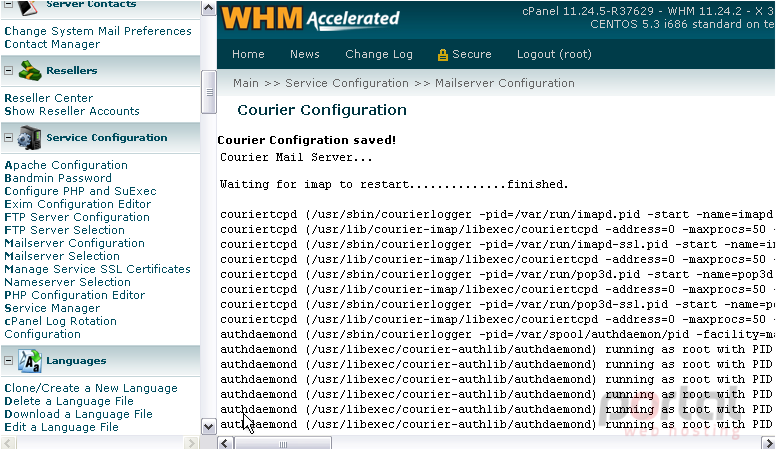The width and height of the screenshot is (776, 450).
Task: Open Bandmin Password link
Action: coord(58,178)
